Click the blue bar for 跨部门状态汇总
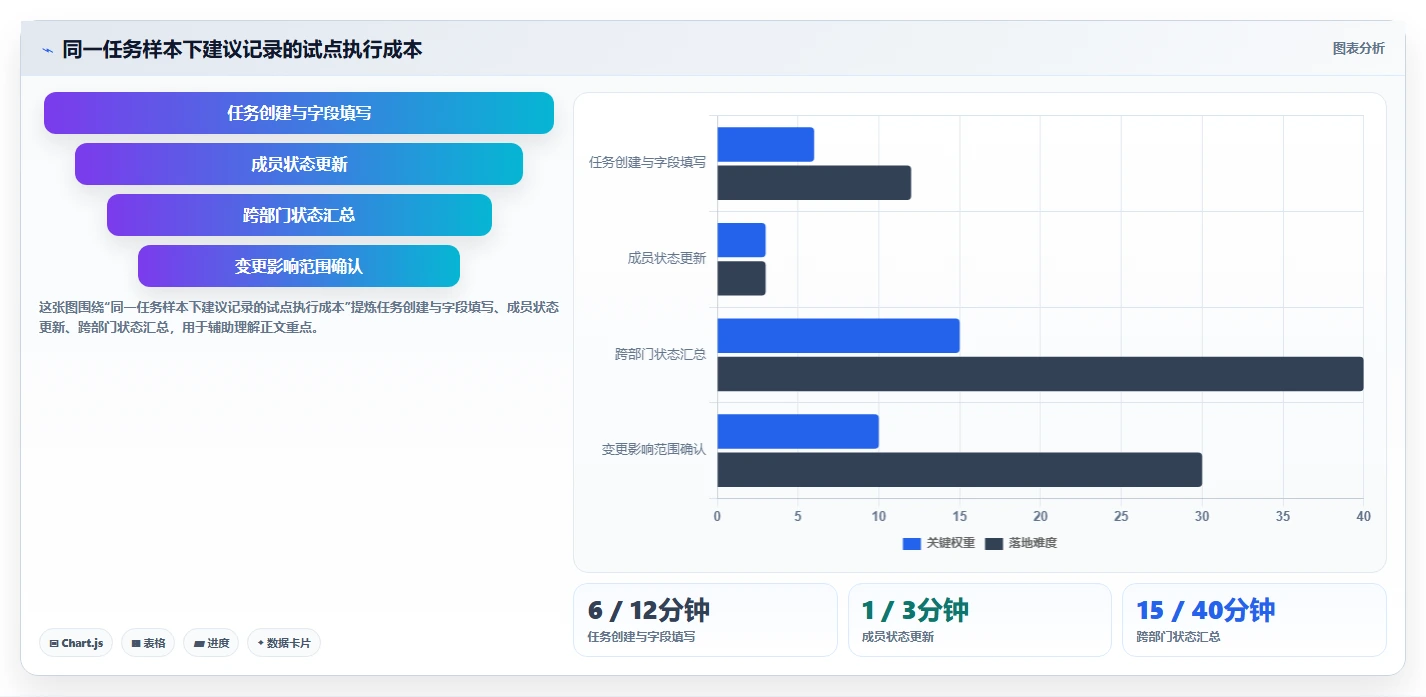Screen dimensions: 1426x697 839,336
